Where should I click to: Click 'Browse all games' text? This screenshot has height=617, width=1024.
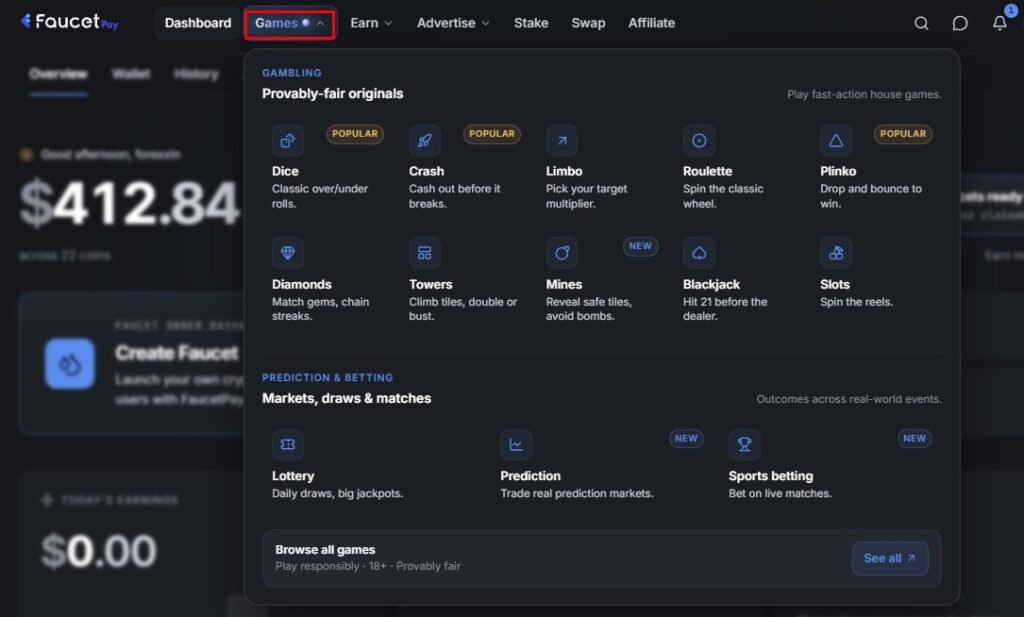click(325, 550)
